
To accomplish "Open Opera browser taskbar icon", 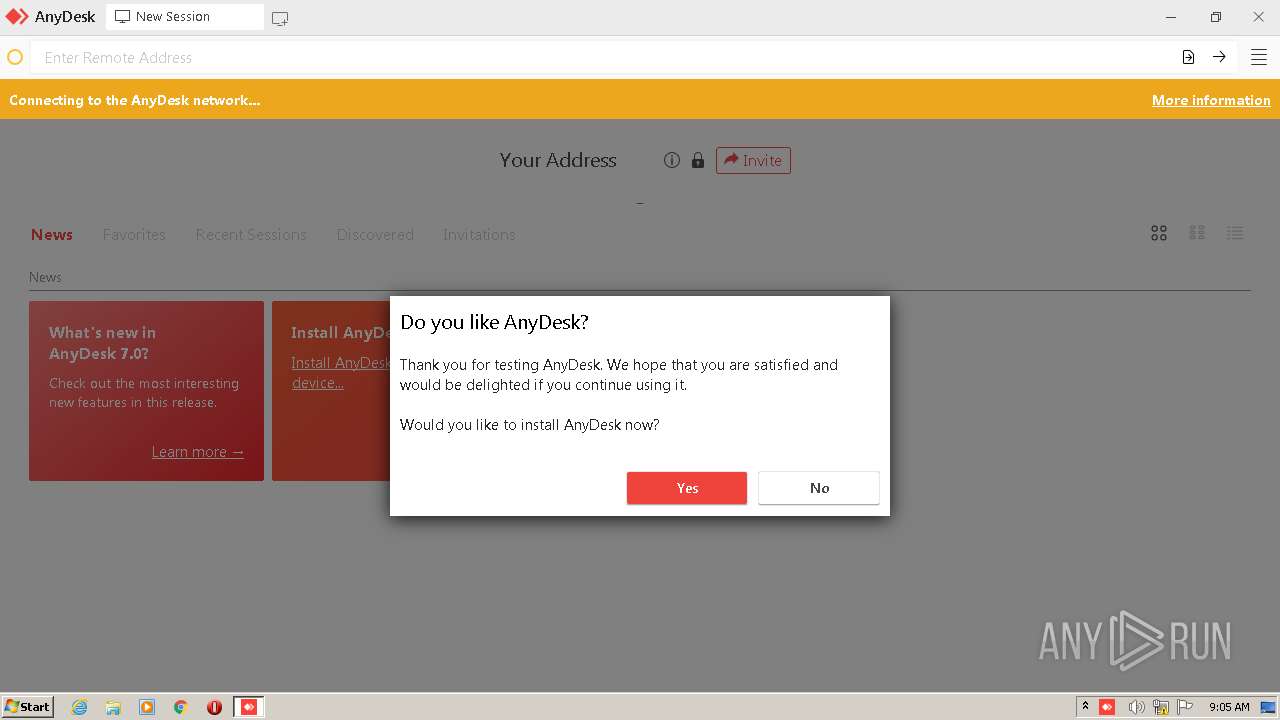I will pos(214,707).
